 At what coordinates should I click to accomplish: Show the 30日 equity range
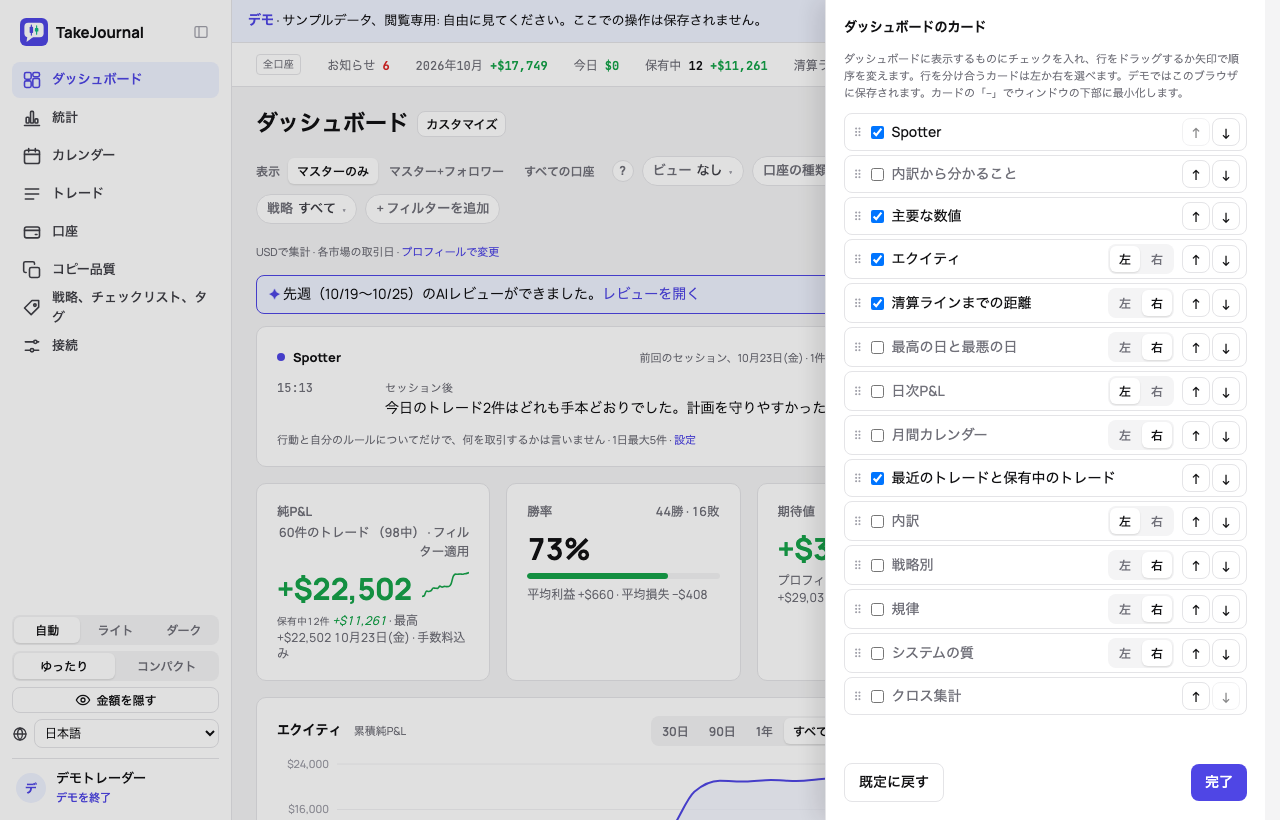point(675,732)
